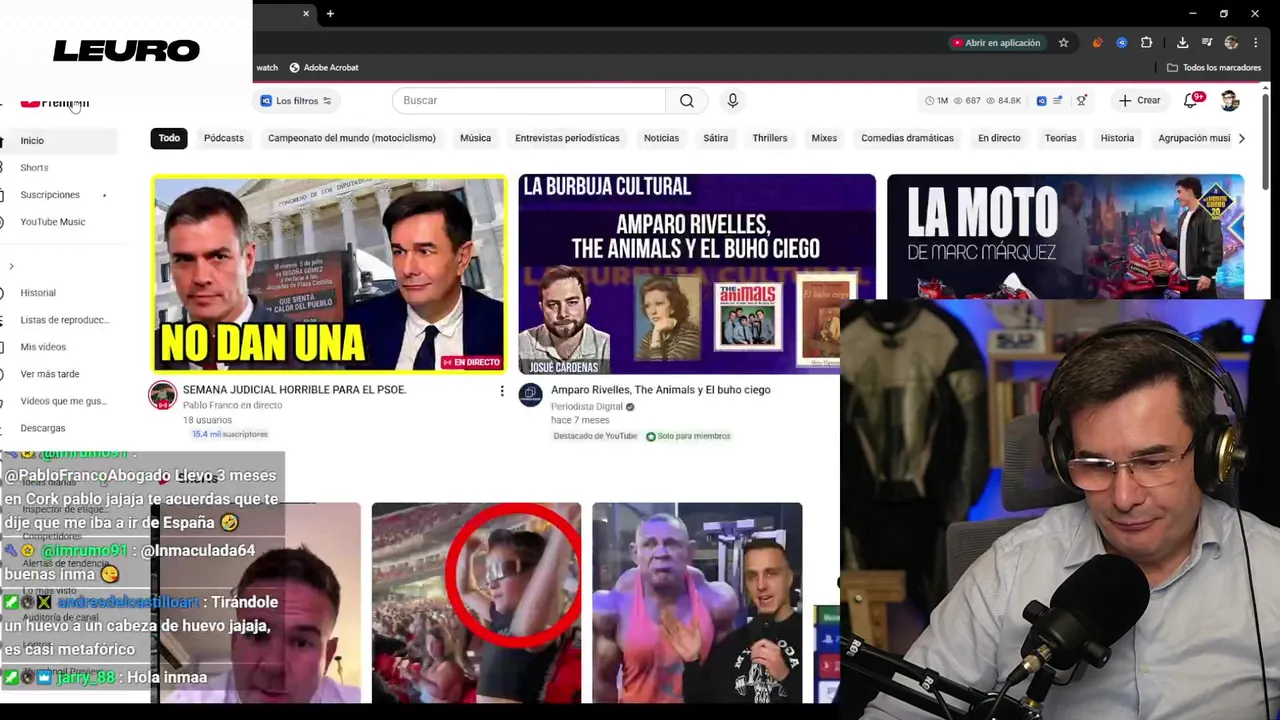
Task: Focus the Buscar search field
Action: click(529, 100)
